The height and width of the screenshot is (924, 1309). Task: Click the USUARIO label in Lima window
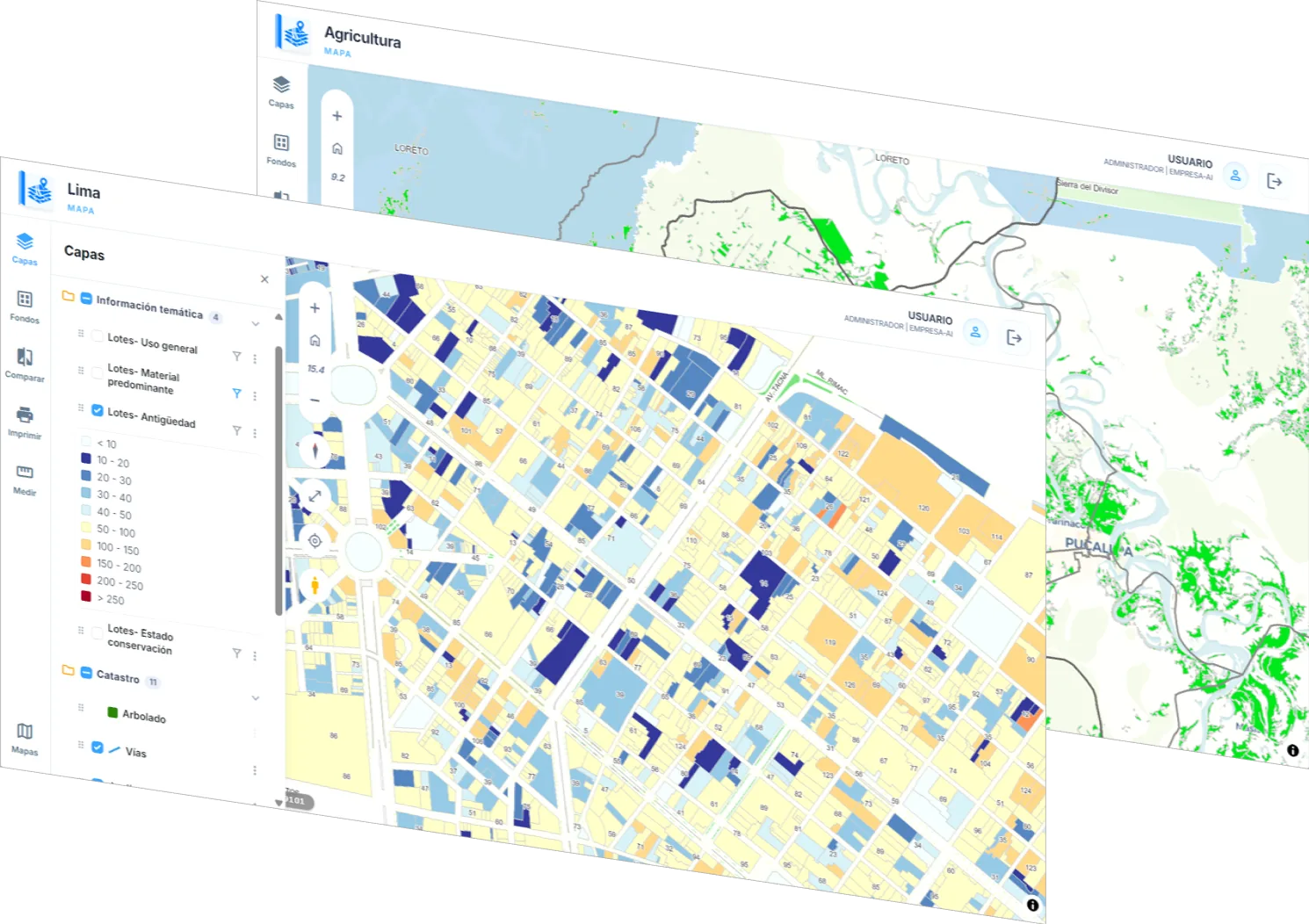click(x=930, y=319)
